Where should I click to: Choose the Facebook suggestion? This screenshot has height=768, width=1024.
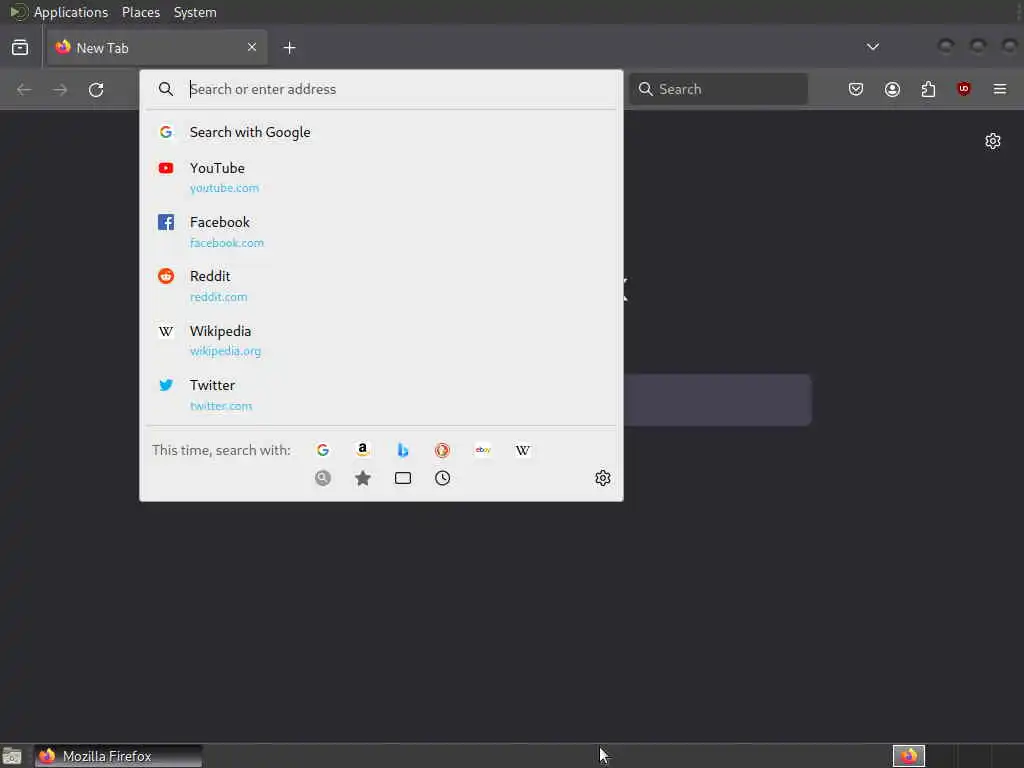(x=381, y=232)
